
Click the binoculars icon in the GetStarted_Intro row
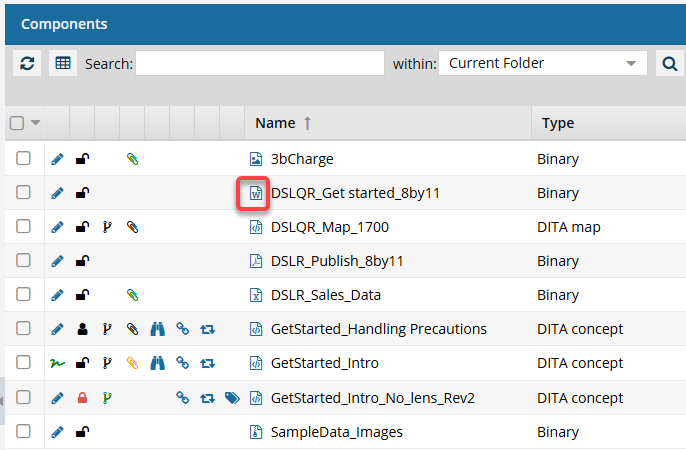[x=157, y=363]
